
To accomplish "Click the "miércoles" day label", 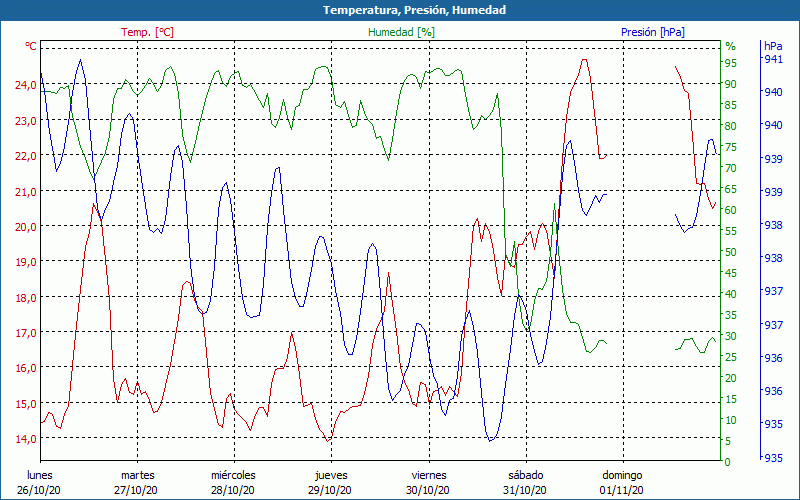I will pyautogui.click(x=233, y=476).
